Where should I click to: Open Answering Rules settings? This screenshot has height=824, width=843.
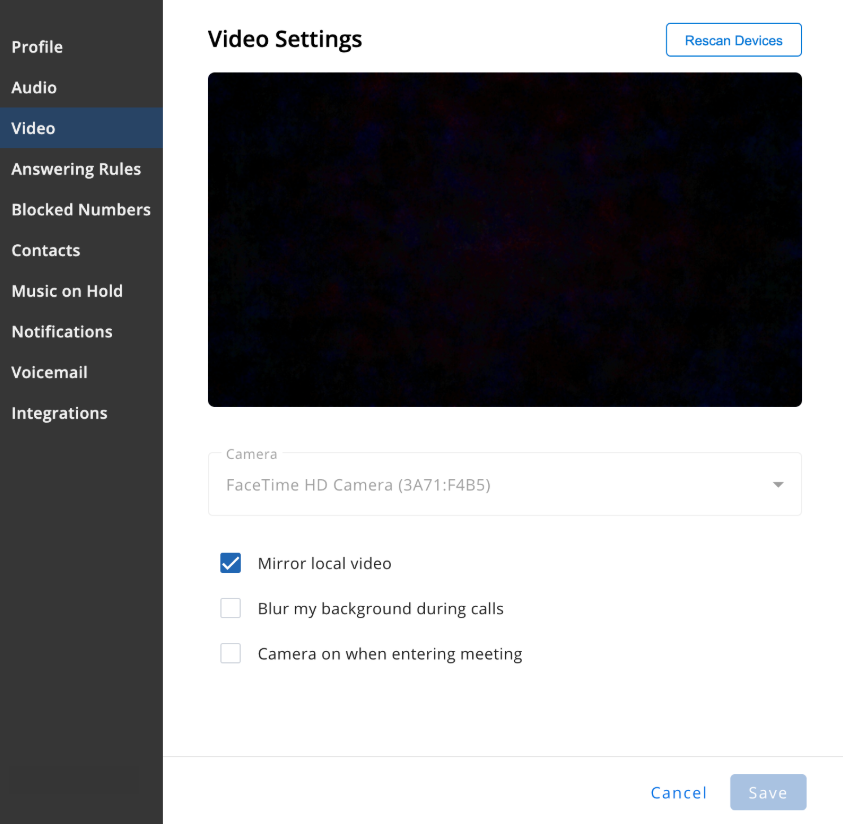81,169
